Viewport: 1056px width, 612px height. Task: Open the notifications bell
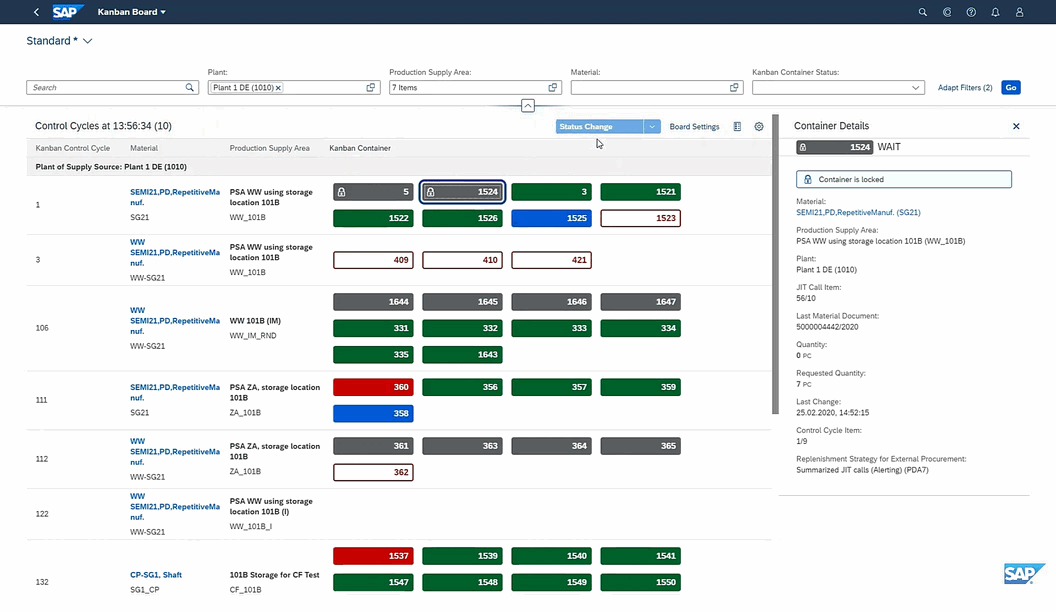click(x=995, y=12)
